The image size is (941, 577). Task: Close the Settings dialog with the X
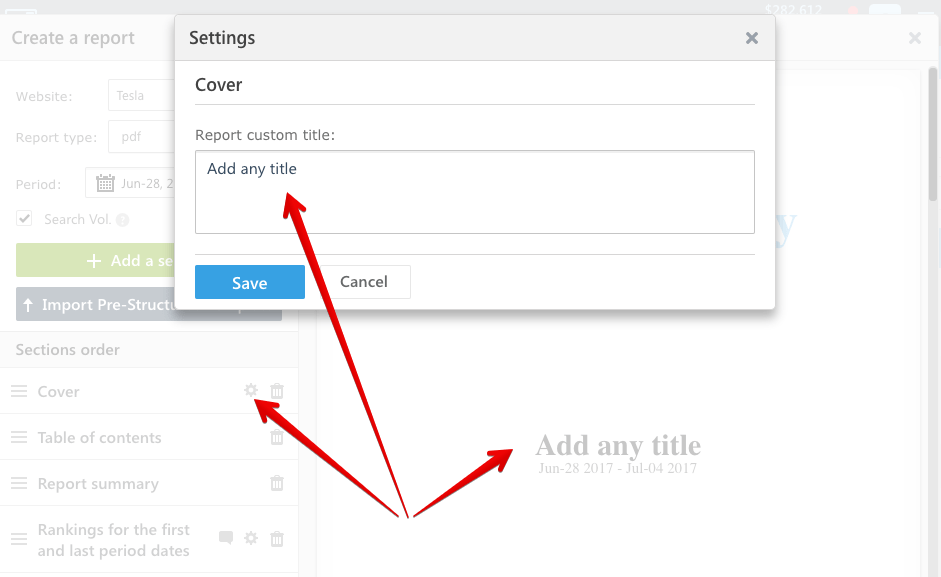click(x=751, y=38)
